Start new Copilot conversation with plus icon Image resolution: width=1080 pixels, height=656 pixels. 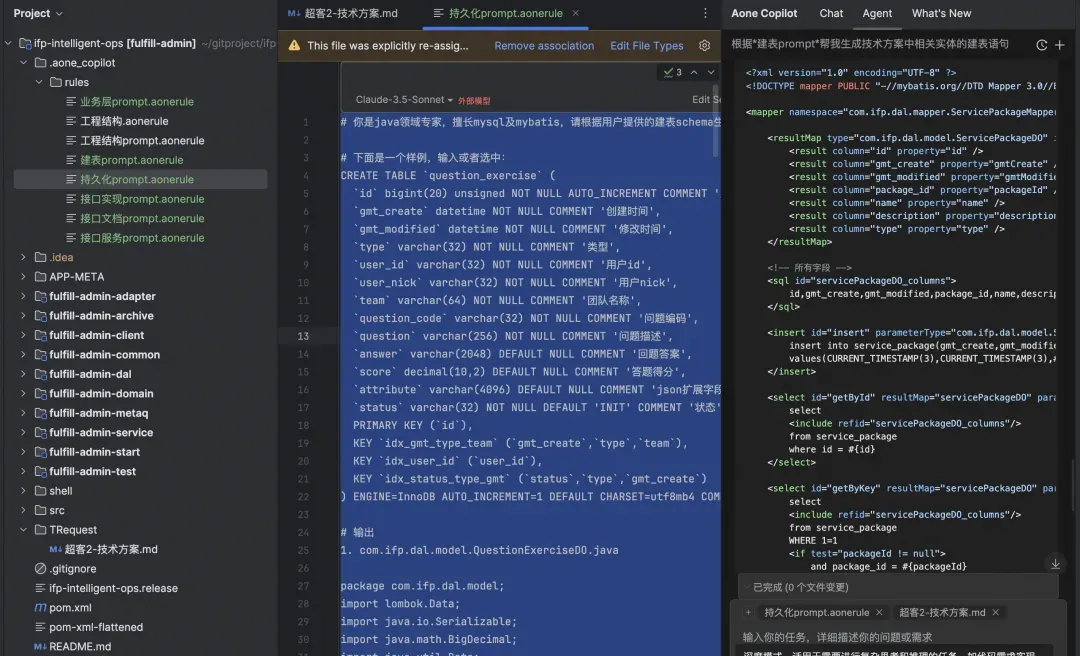1060,45
